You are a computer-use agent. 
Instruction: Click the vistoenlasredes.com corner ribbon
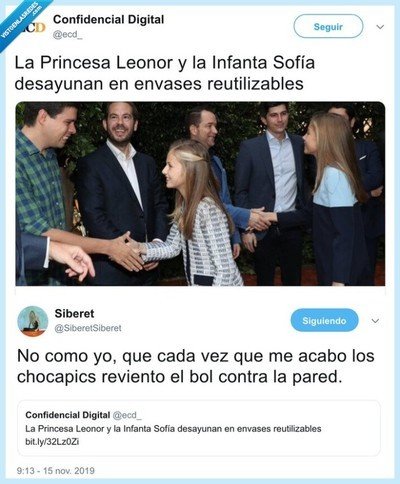click(22, 21)
